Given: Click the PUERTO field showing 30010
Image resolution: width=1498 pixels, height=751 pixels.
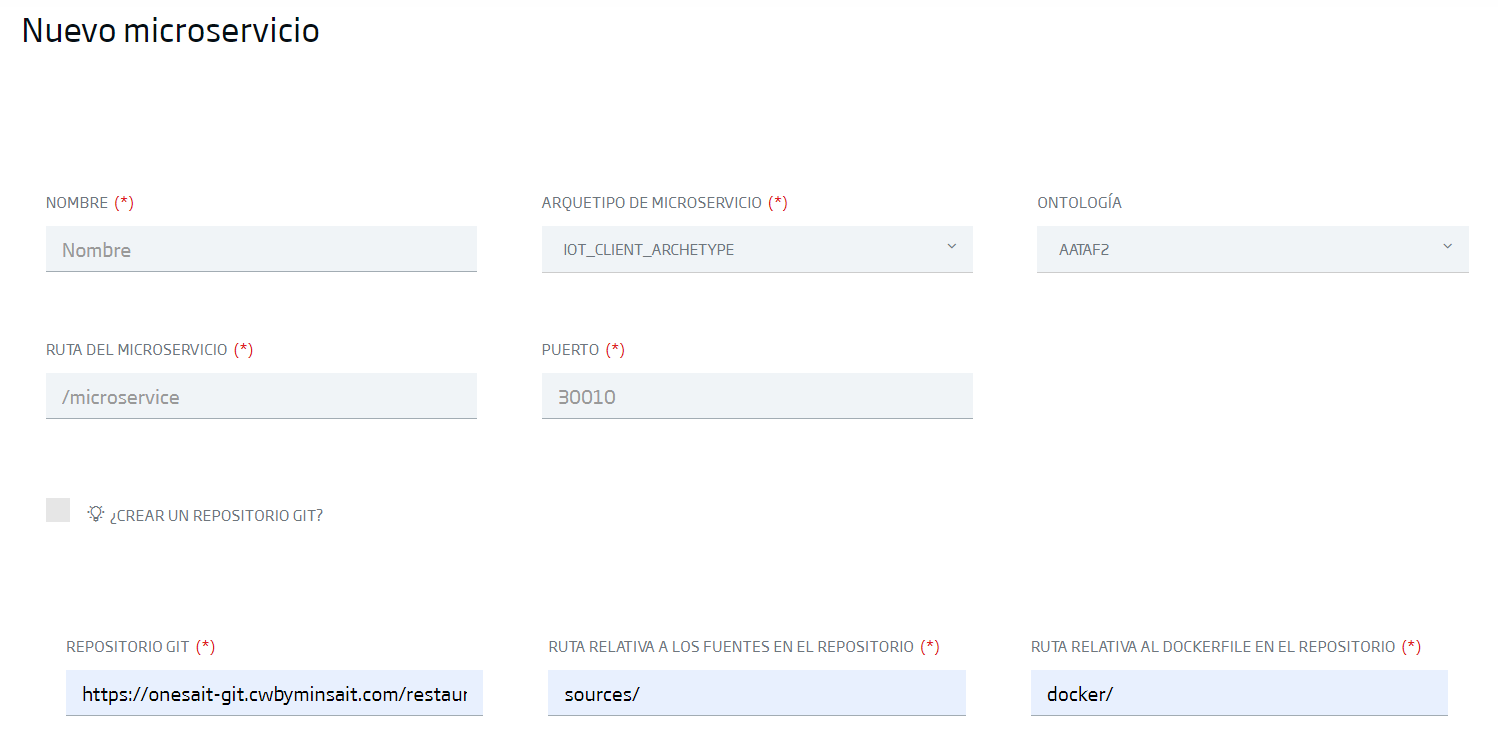Looking at the screenshot, I should 757,395.
